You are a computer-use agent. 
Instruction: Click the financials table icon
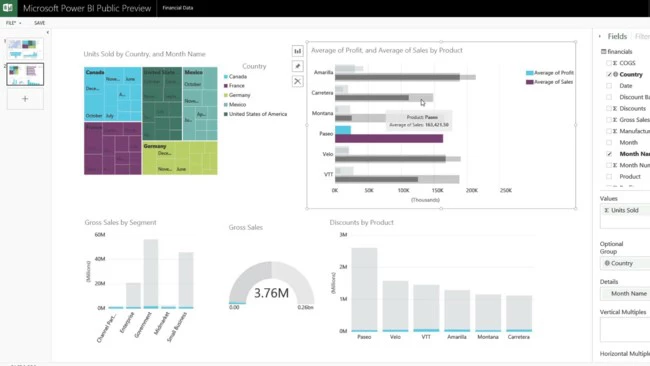[603, 51]
